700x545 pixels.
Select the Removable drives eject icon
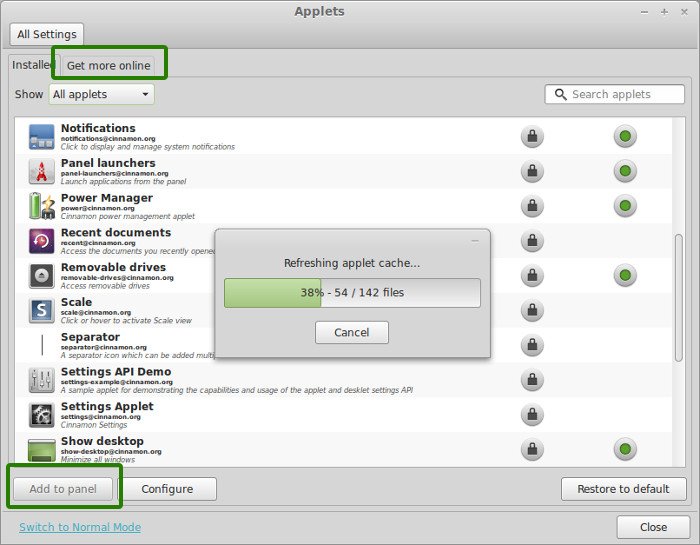tap(42, 276)
